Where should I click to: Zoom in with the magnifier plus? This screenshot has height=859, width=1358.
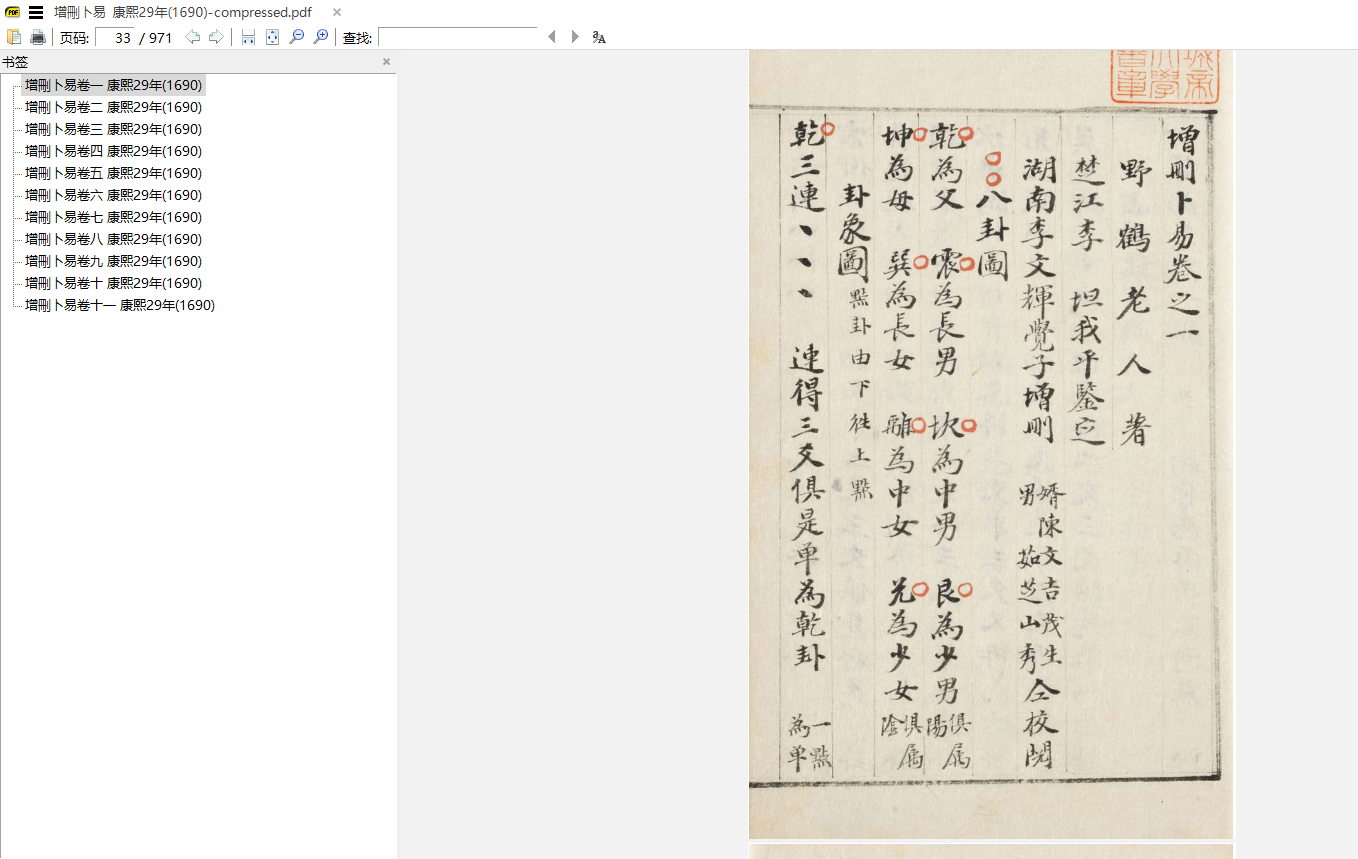point(320,37)
